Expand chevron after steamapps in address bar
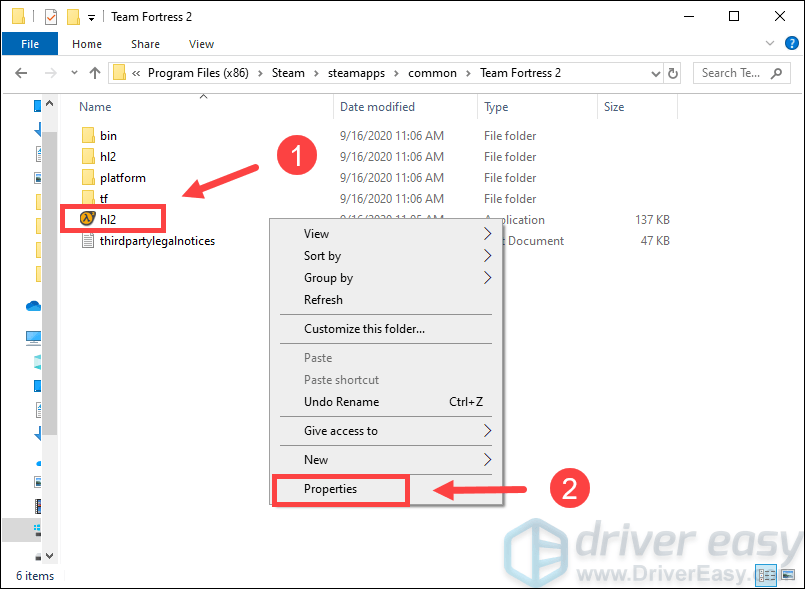 396,73
